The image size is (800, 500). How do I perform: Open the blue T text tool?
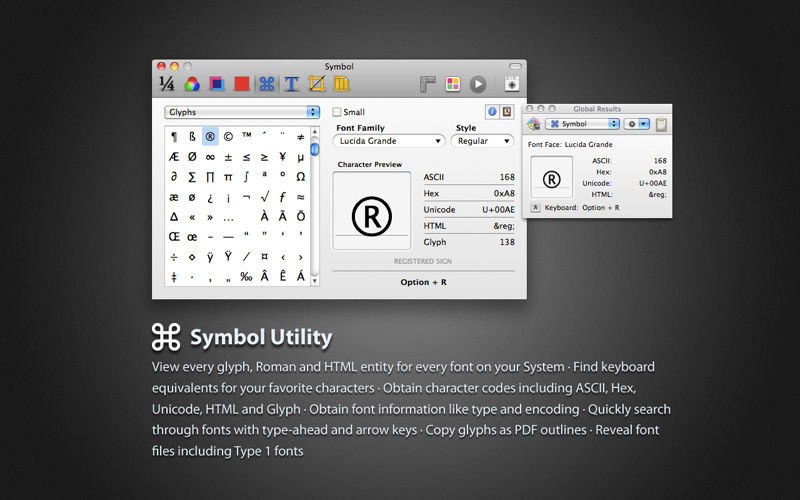[291, 84]
